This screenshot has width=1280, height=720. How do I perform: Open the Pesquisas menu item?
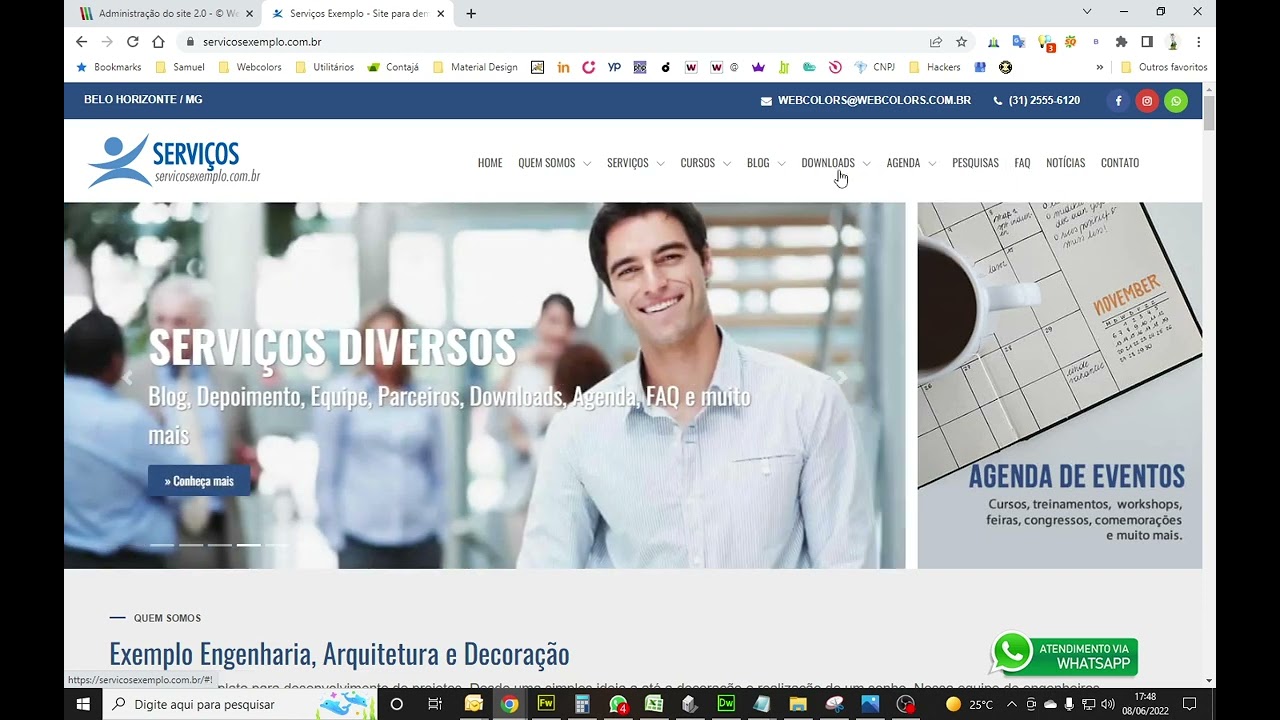point(975,163)
